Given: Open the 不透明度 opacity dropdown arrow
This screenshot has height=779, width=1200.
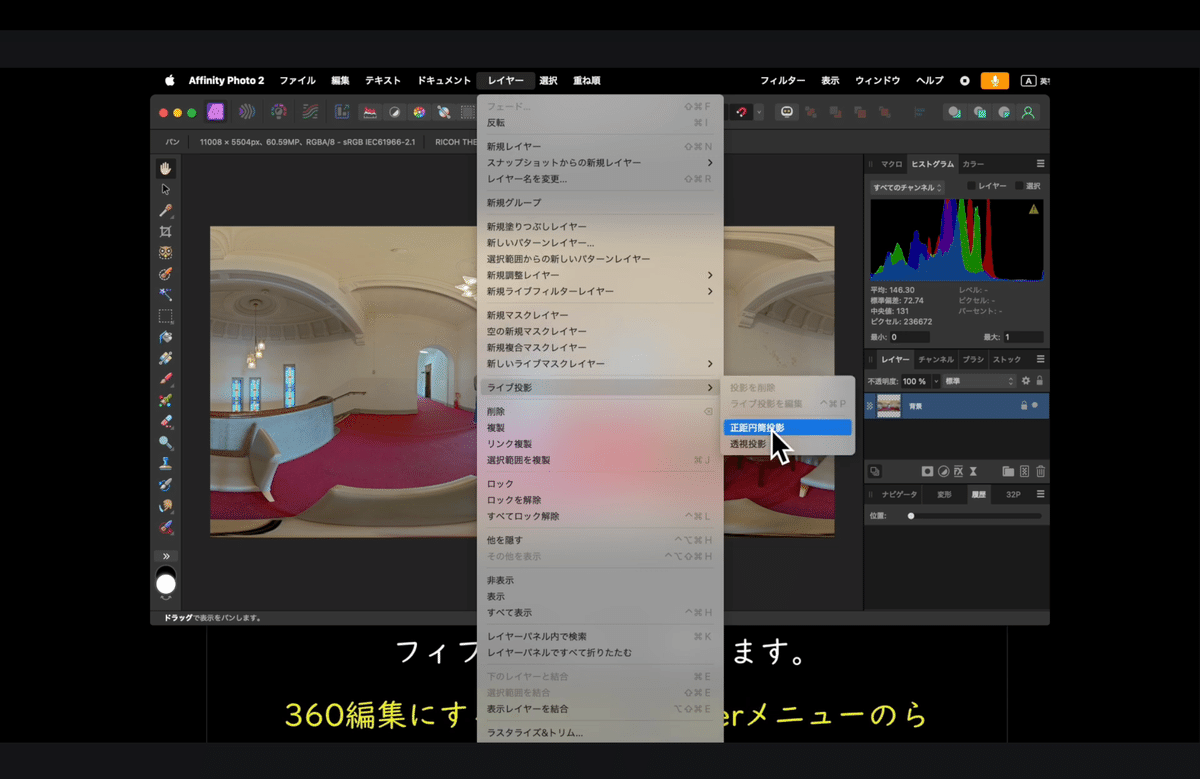Looking at the screenshot, I should coord(936,381).
